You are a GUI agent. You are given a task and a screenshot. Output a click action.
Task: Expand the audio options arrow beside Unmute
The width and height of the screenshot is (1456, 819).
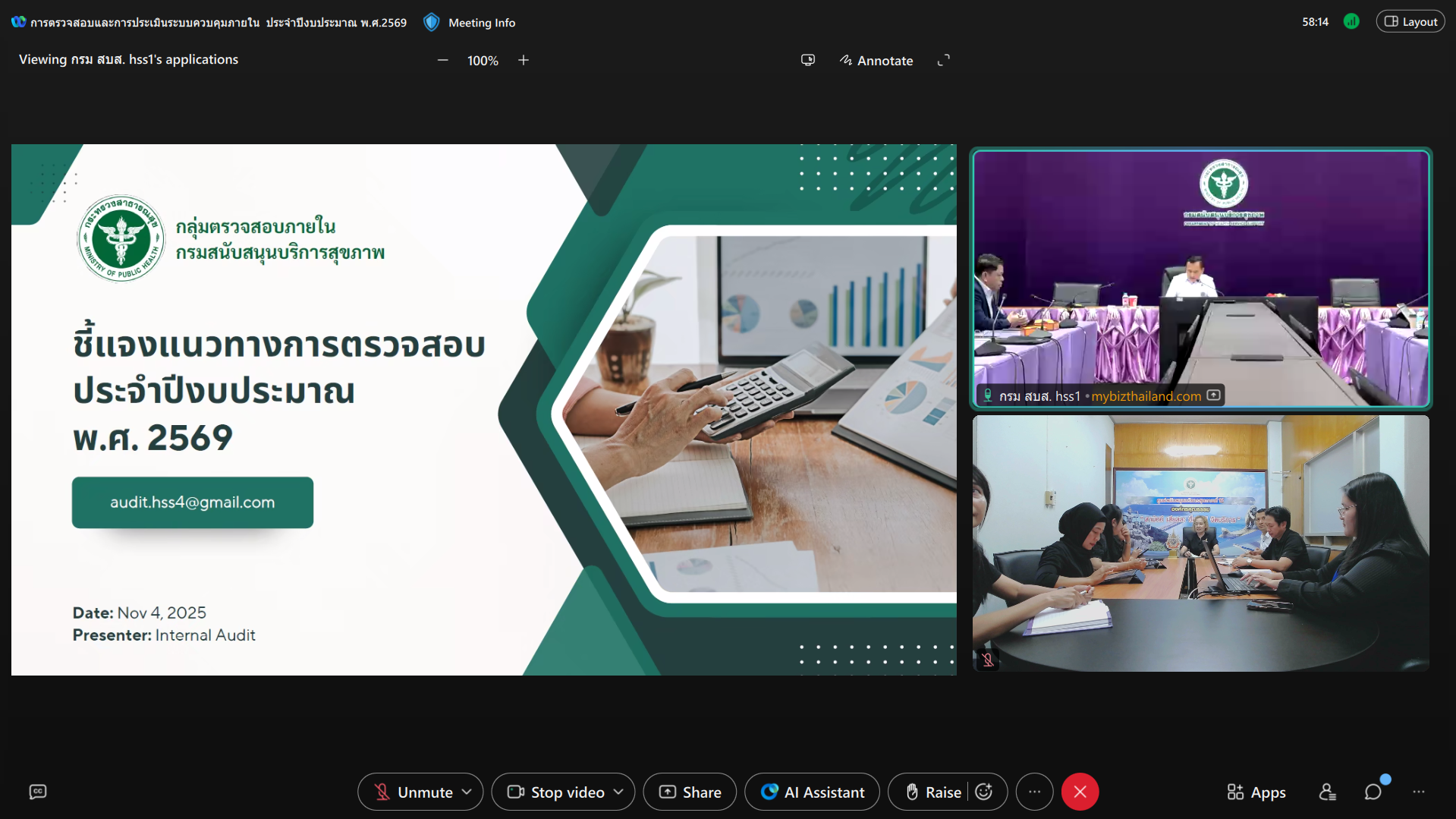(467, 792)
